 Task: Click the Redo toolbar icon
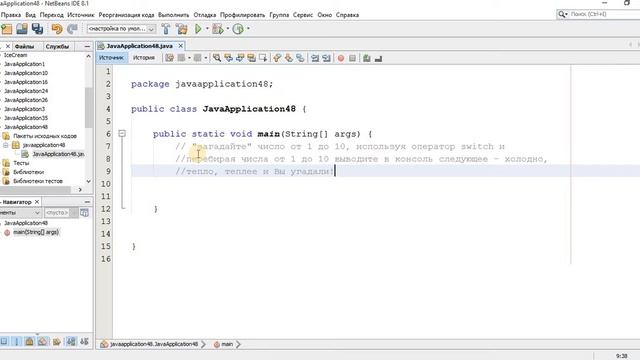tap(72, 29)
